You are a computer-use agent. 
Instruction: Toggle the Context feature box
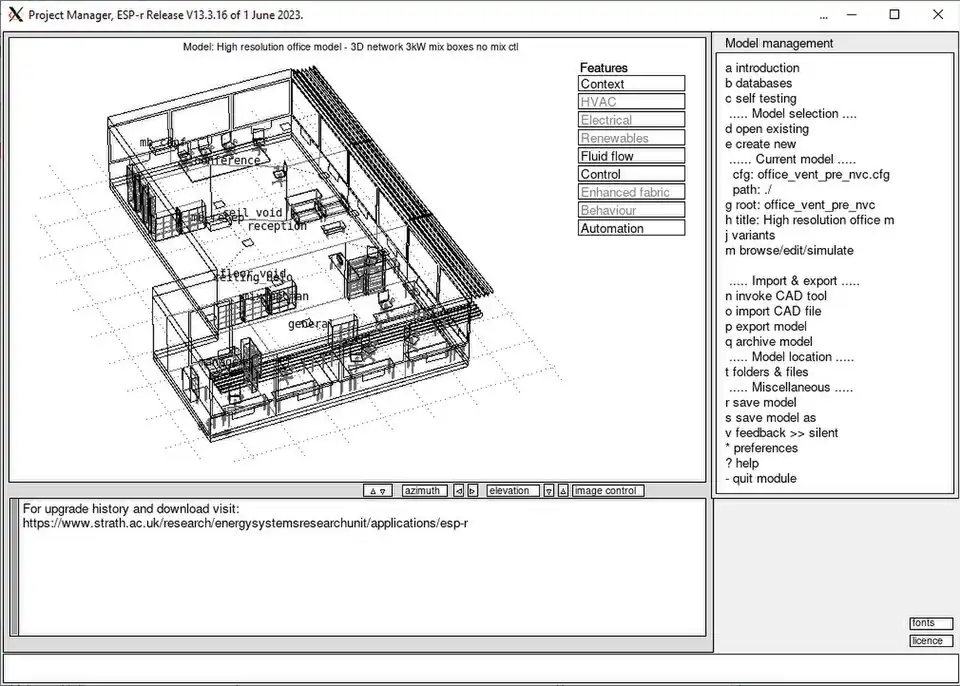[x=632, y=84]
